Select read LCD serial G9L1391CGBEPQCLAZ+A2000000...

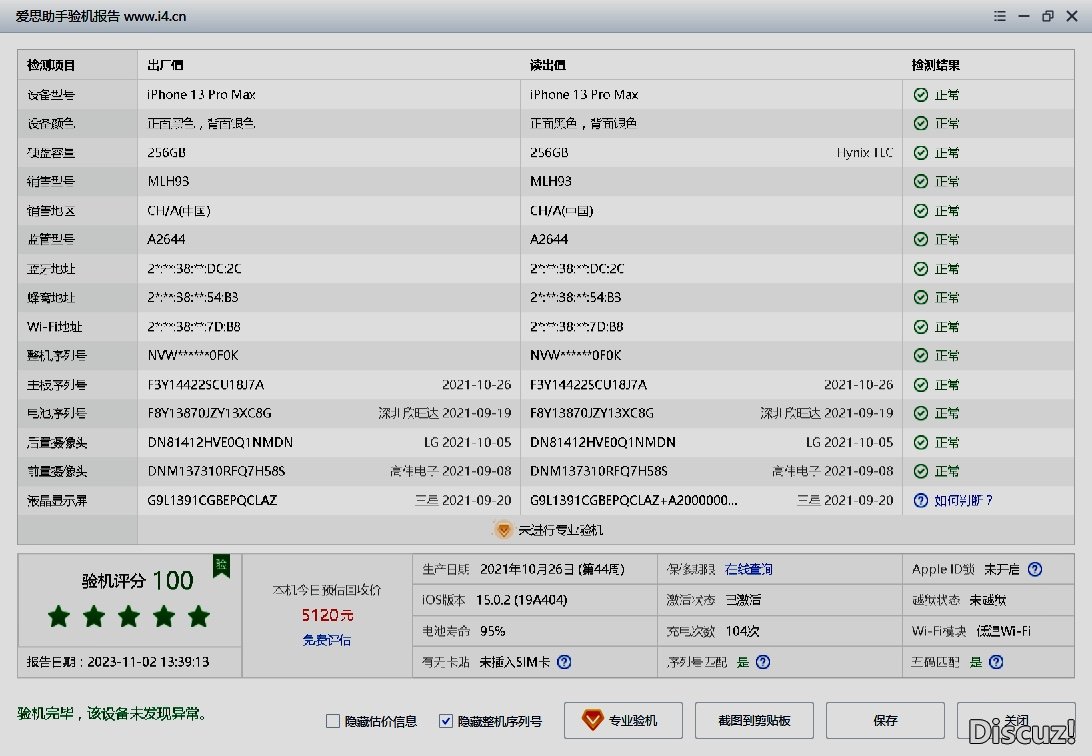coord(634,501)
